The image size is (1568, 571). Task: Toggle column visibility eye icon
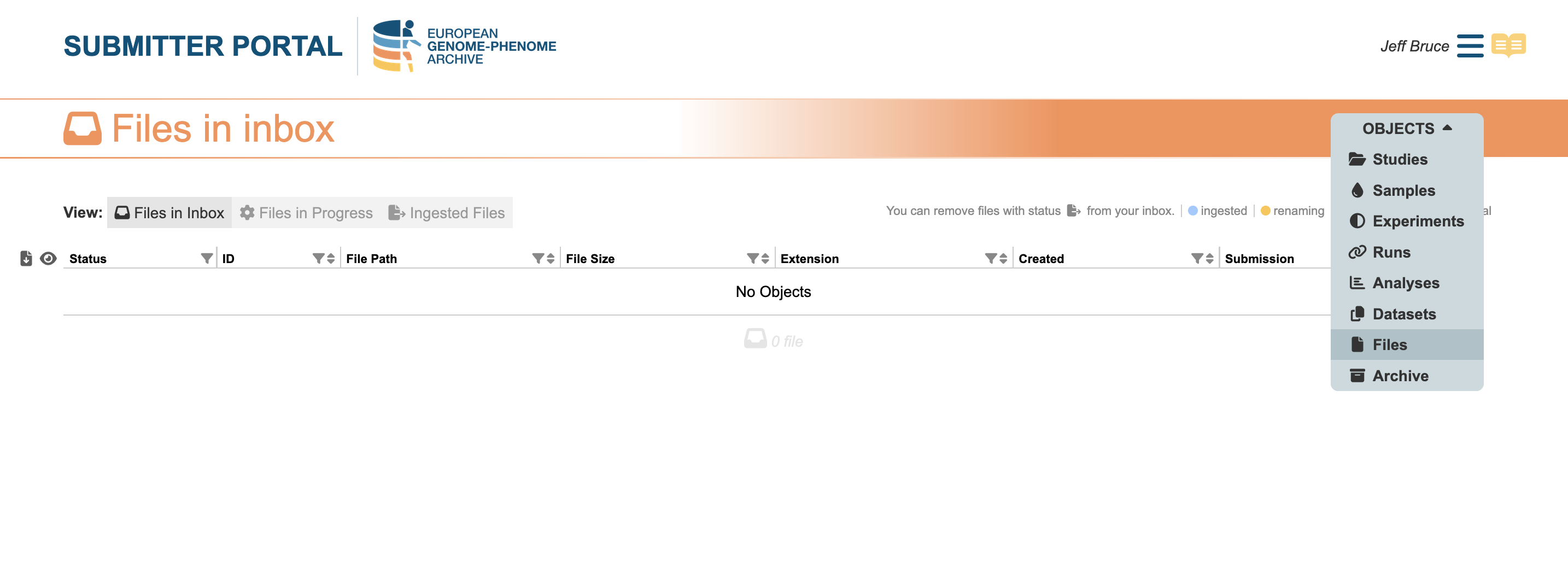[x=48, y=259]
